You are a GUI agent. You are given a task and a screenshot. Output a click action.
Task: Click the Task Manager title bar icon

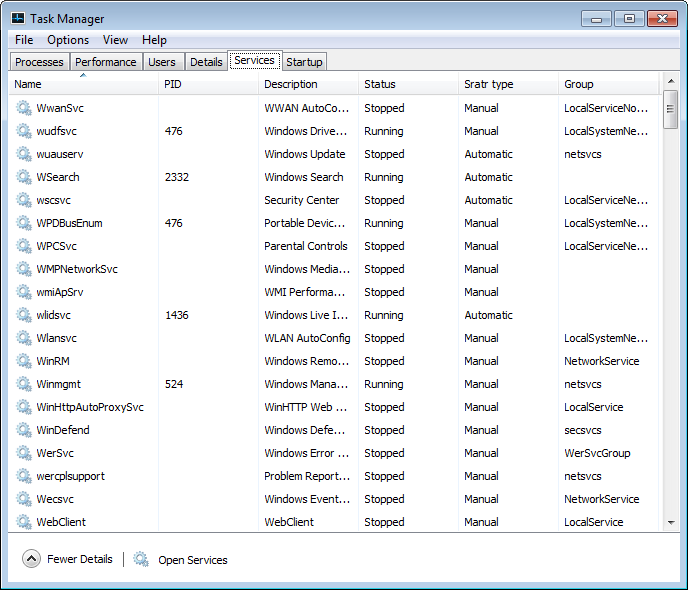click(x=18, y=18)
